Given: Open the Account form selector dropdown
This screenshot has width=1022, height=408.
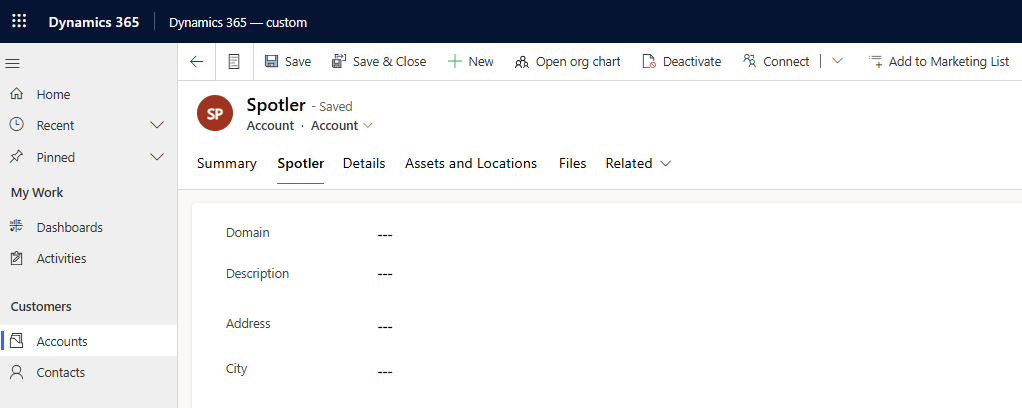Looking at the screenshot, I should click(342, 125).
